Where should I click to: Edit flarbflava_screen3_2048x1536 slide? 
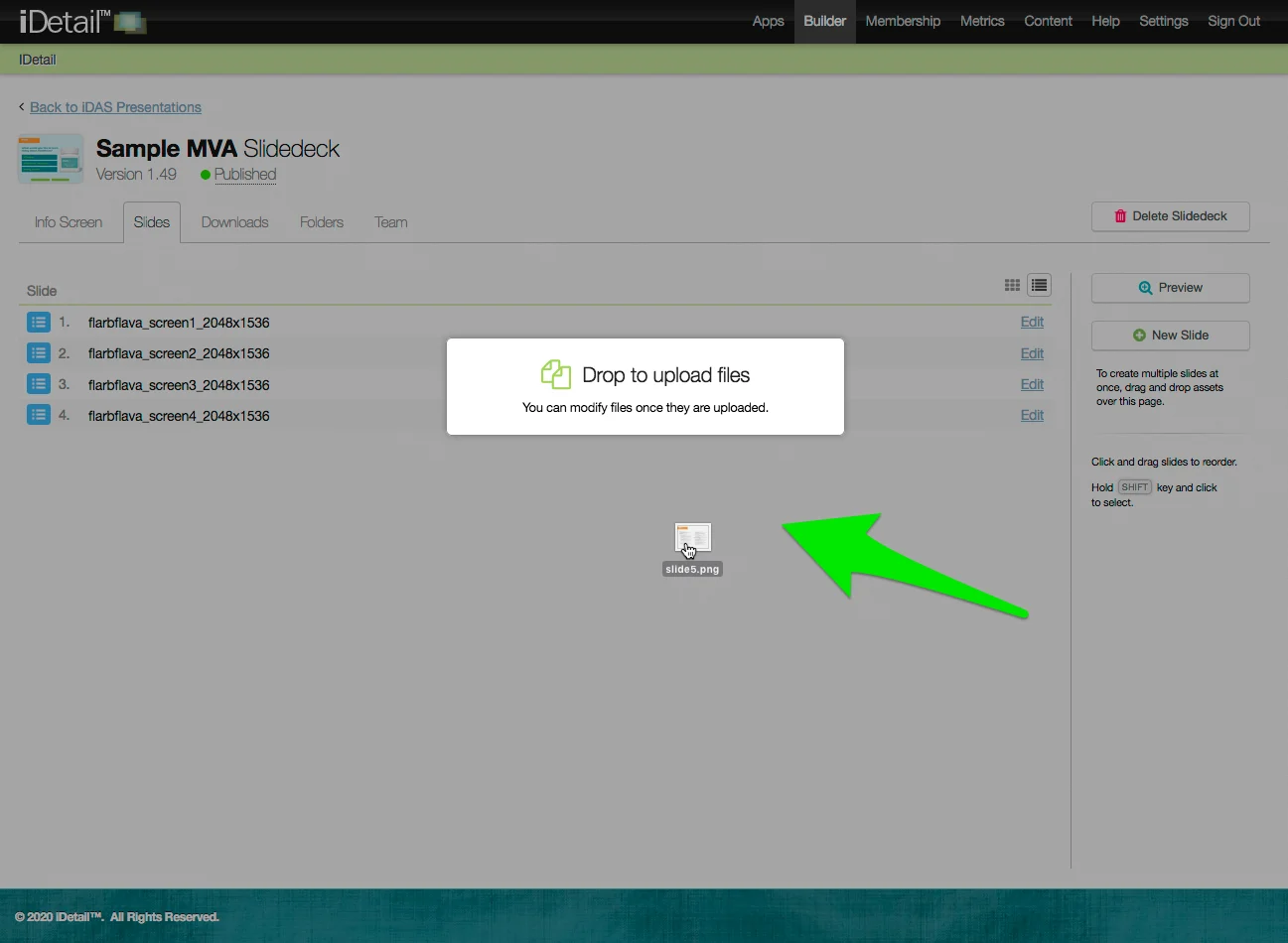(x=1032, y=384)
